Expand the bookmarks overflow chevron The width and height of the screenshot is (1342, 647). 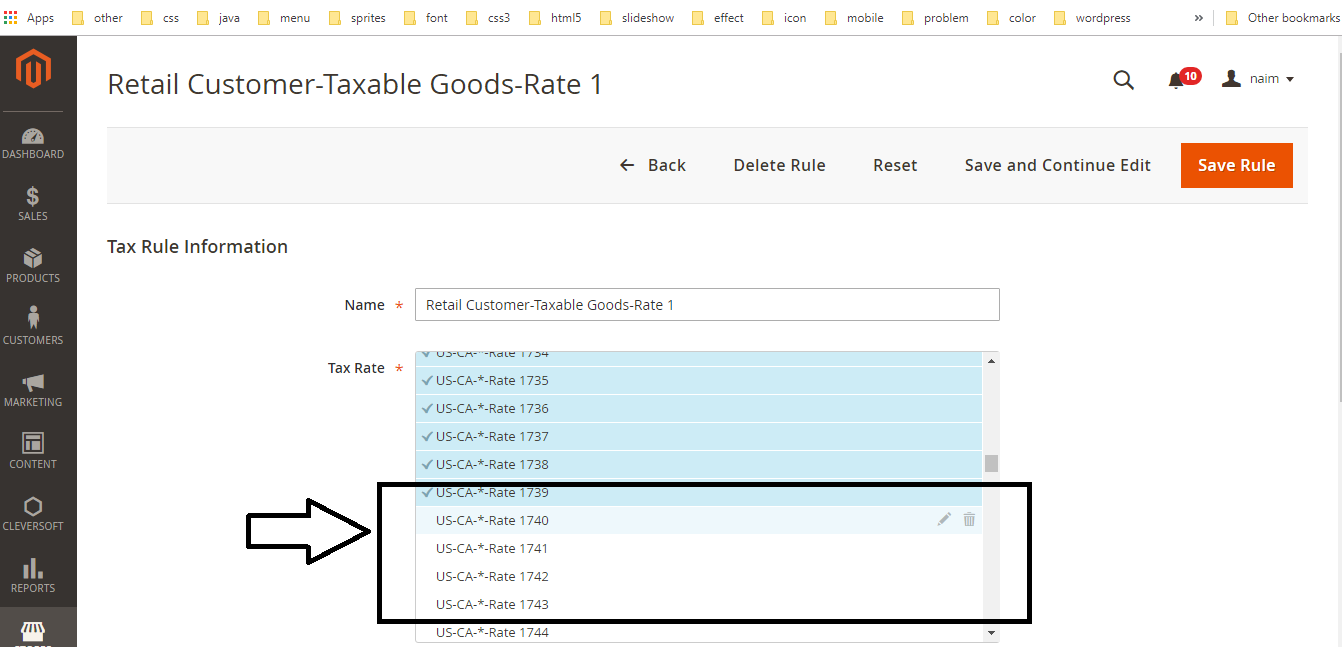(x=1199, y=18)
